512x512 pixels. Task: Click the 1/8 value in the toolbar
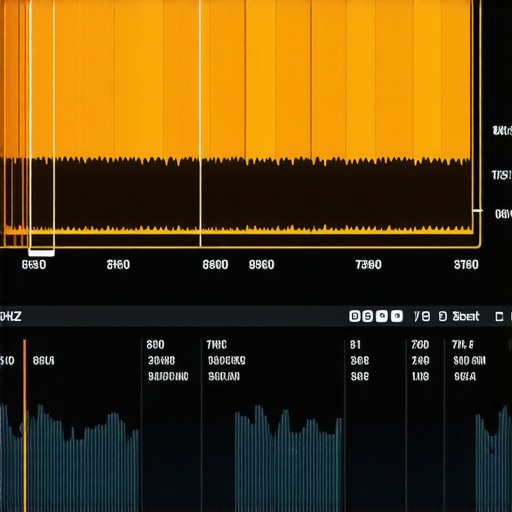click(x=422, y=316)
